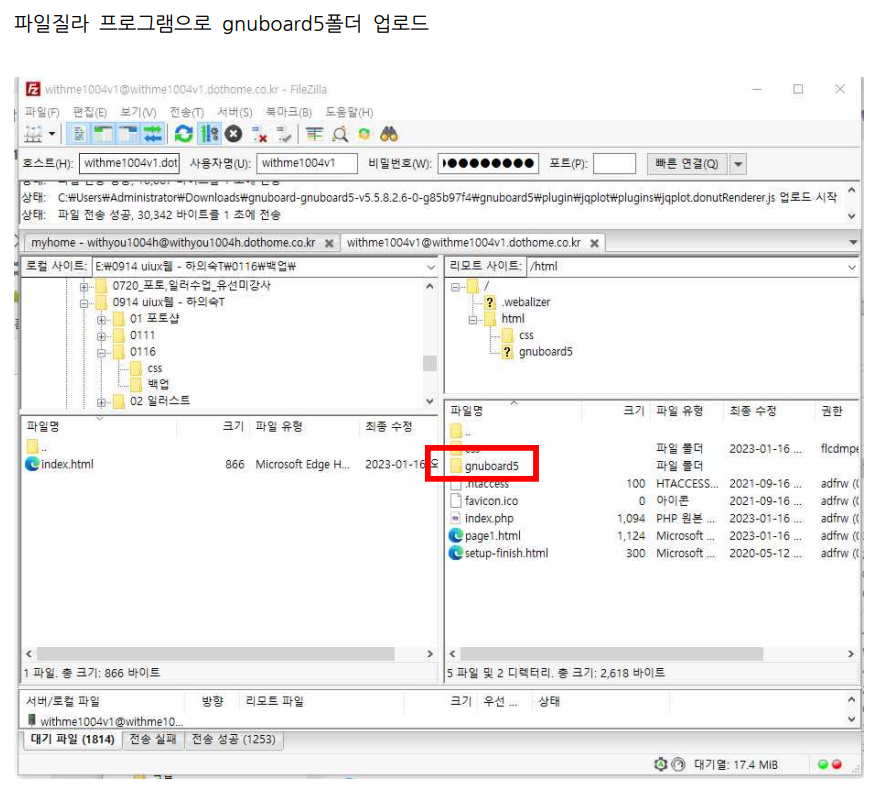Viewport: 883px width, 799px height.
Task: Disconnect from the current server
Action: point(259,134)
